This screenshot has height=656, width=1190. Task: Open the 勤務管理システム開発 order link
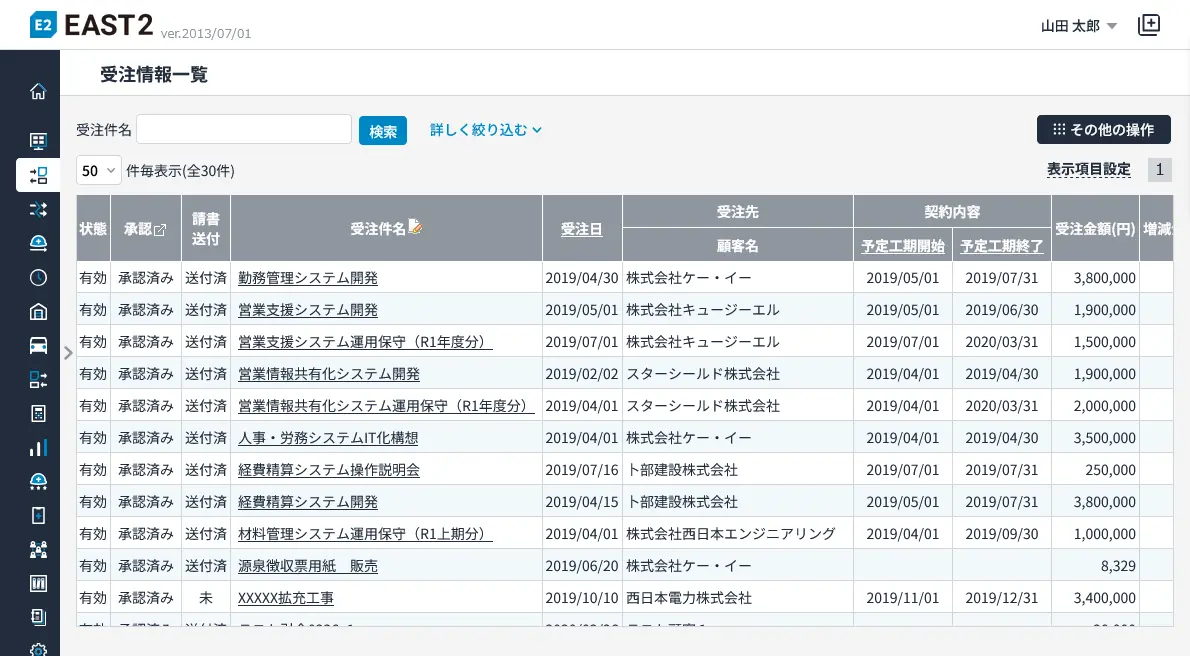pyautogui.click(x=308, y=278)
